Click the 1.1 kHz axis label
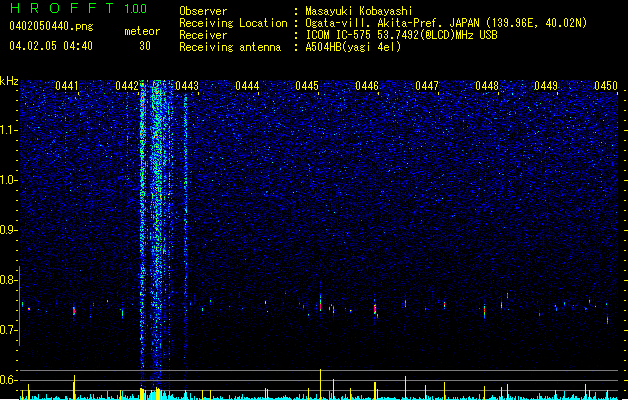Screen dimensions: 629x400 pyautogui.click(x=9, y=130)
